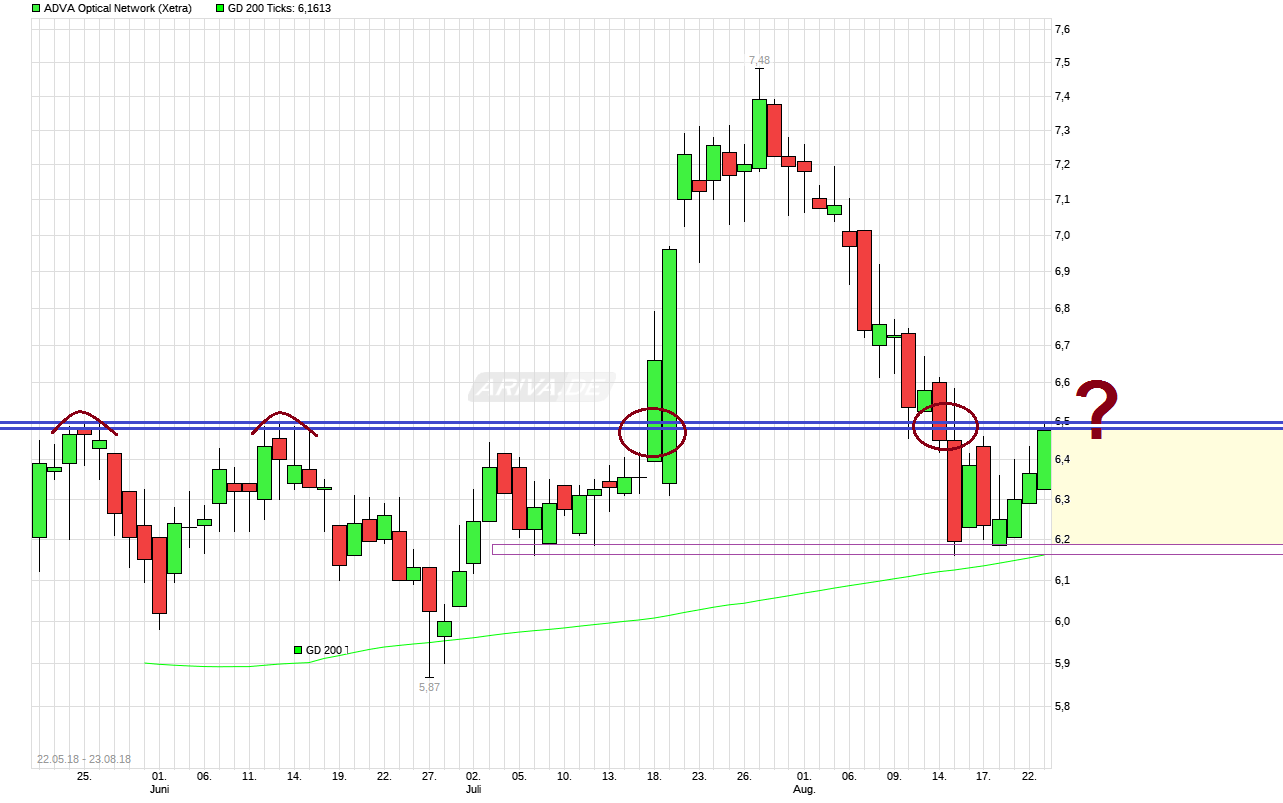
Task: Click the 10. date label on the time axis
Action: point(564,776)
